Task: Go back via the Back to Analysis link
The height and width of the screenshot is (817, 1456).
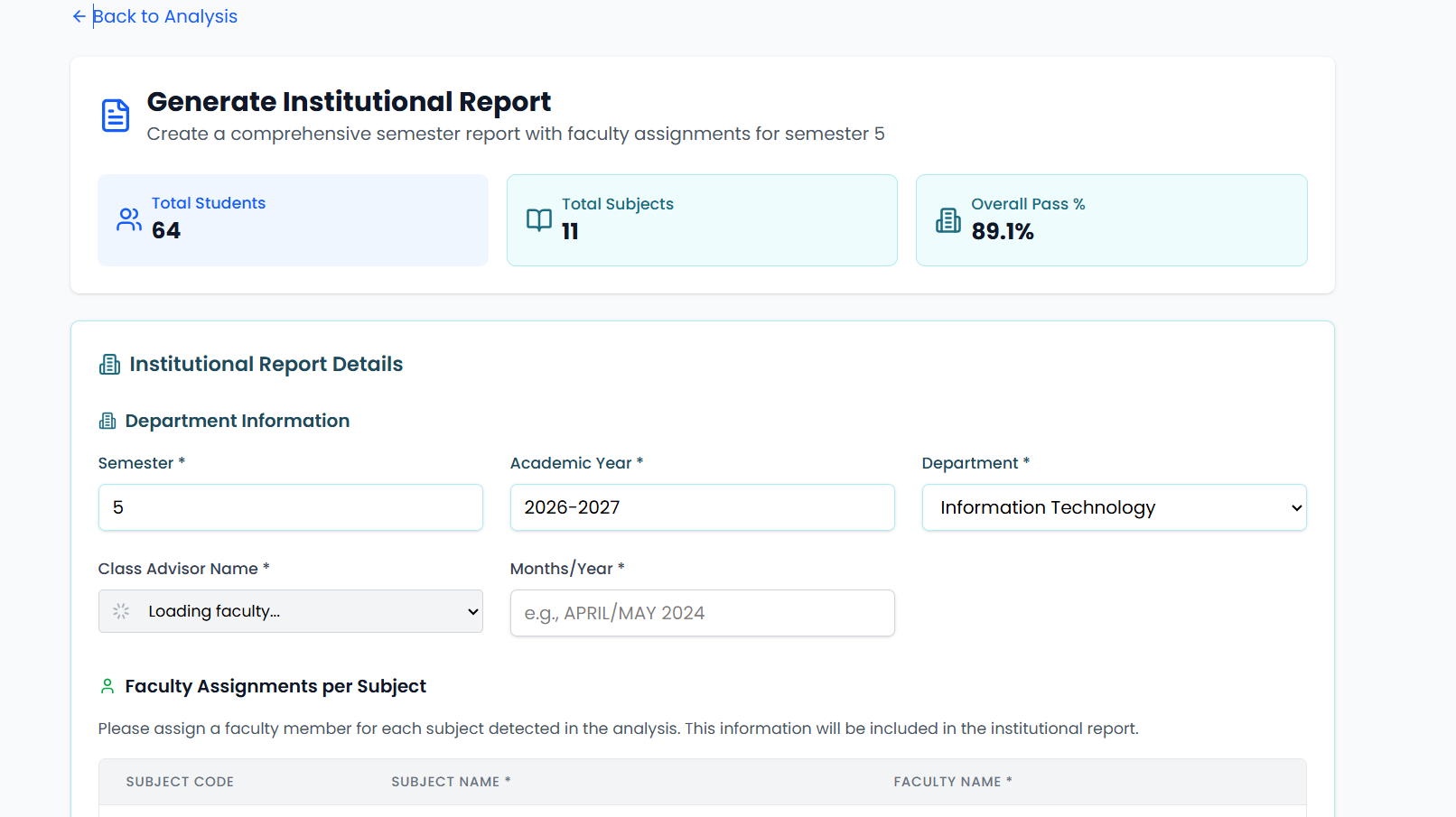Action: click(x=154, y=16)
